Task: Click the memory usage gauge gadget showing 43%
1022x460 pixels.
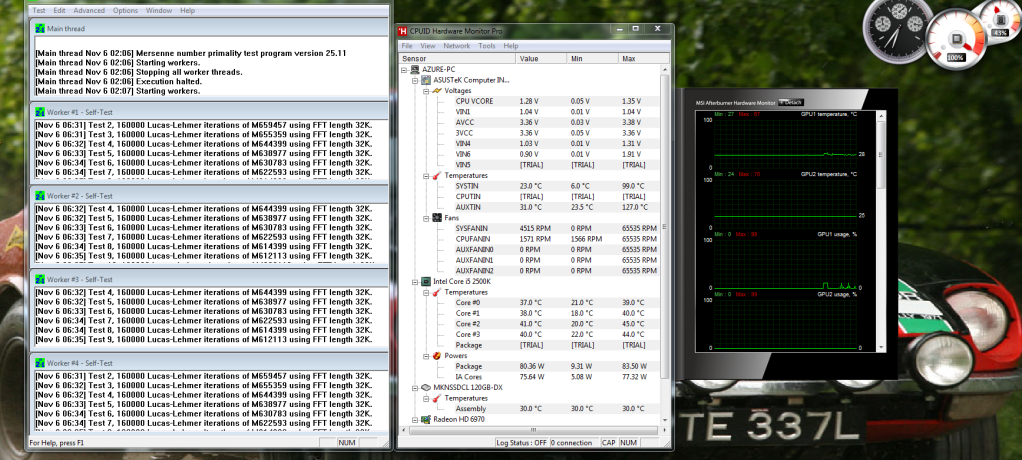Action: tap(998, 22)
